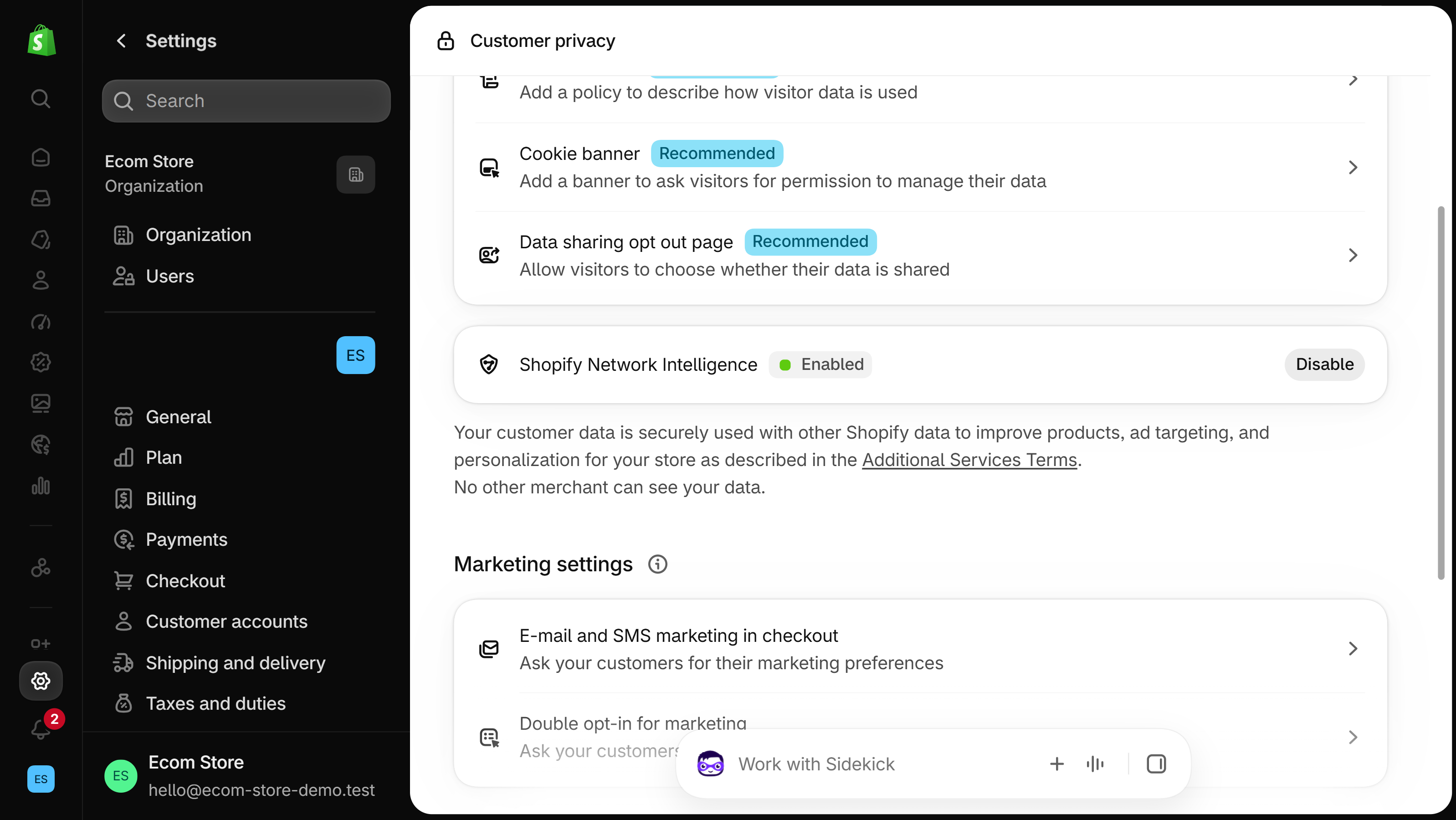Go back from Settings with arrow

click(x=121, y=41)
